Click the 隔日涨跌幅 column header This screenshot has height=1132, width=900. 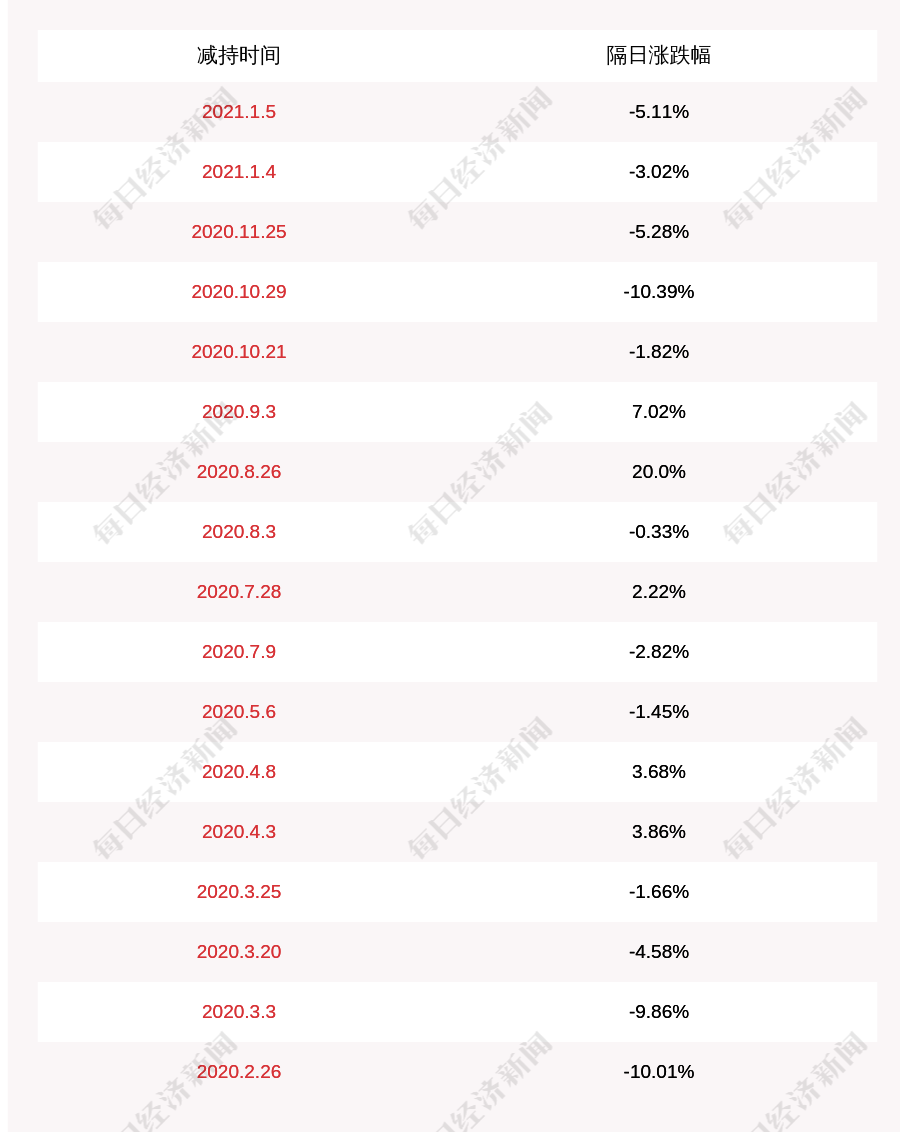point(658,56)
